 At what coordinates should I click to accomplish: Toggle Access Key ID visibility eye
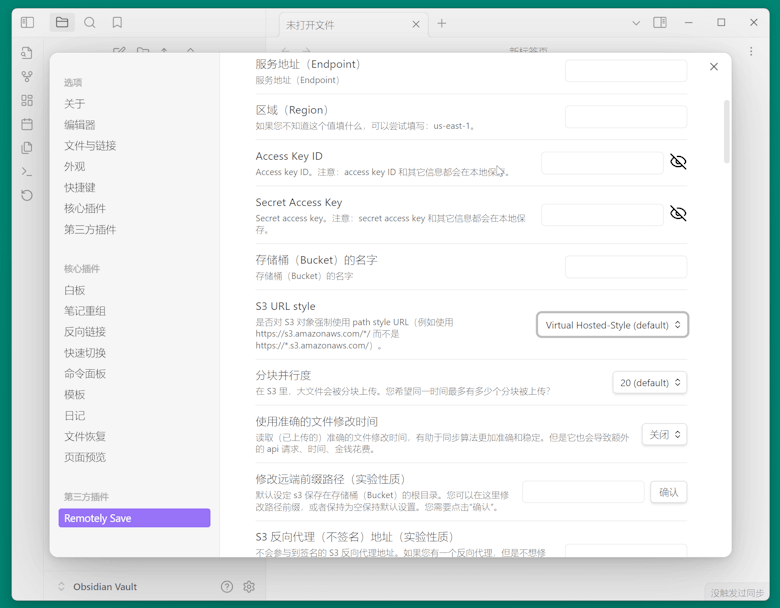click(678, 162)
